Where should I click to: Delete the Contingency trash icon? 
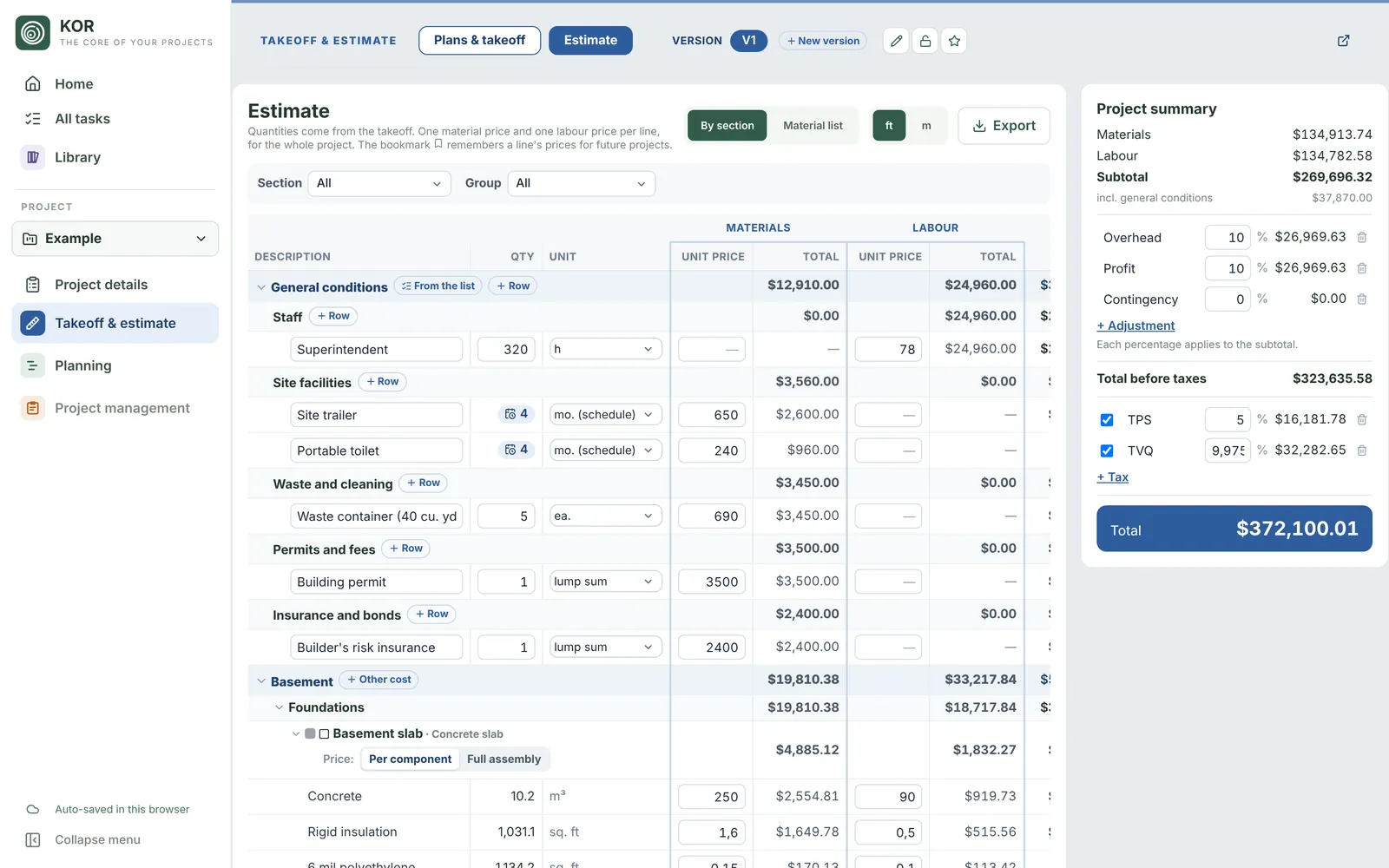1362,299
